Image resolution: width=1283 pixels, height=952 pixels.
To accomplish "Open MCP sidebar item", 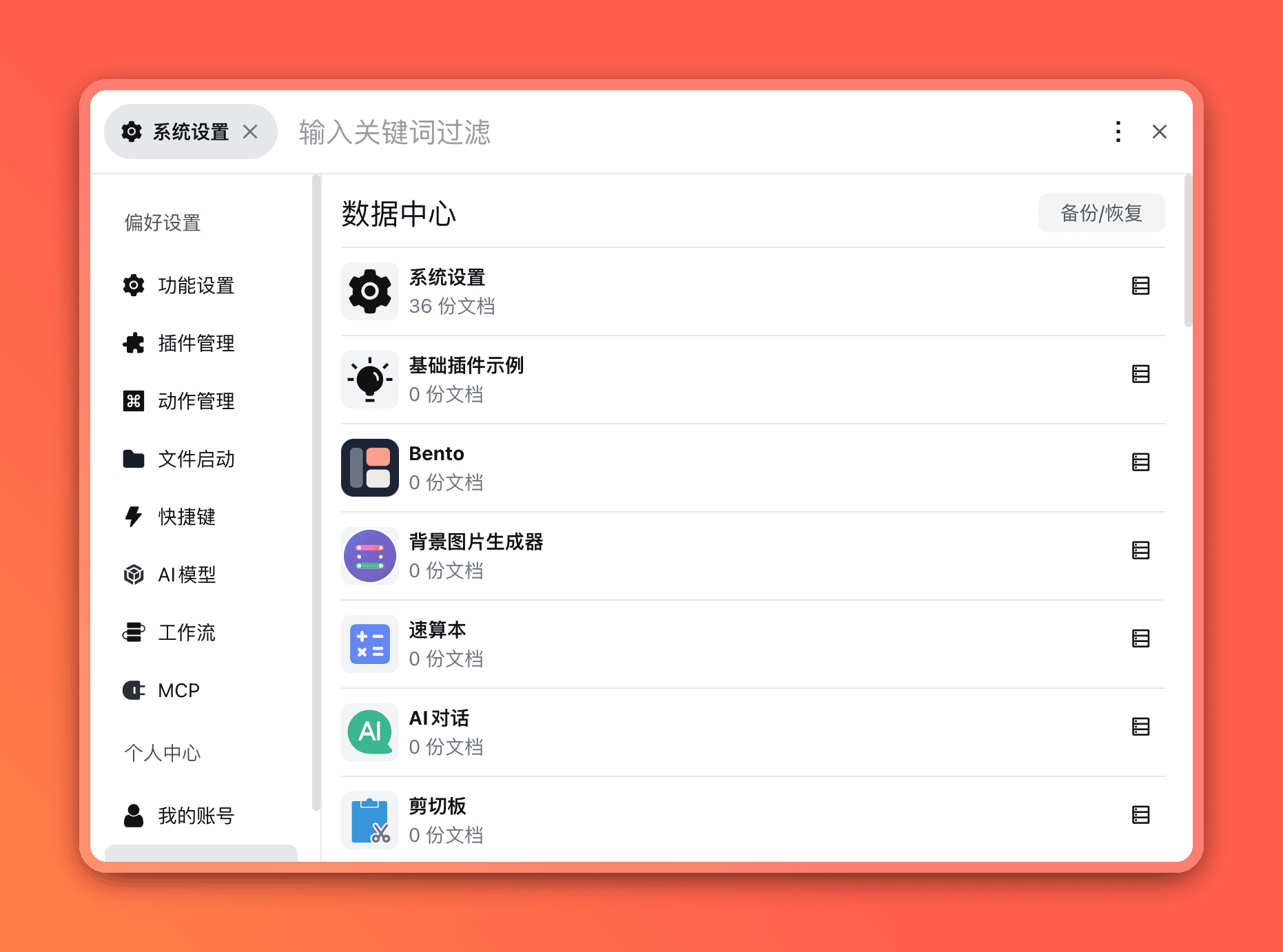I will [x=201, y=690].
